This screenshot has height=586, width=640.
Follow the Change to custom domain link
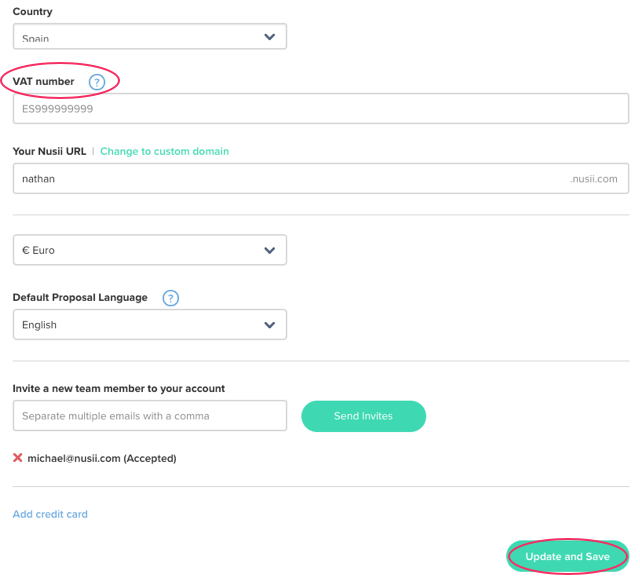click(164, 152)
